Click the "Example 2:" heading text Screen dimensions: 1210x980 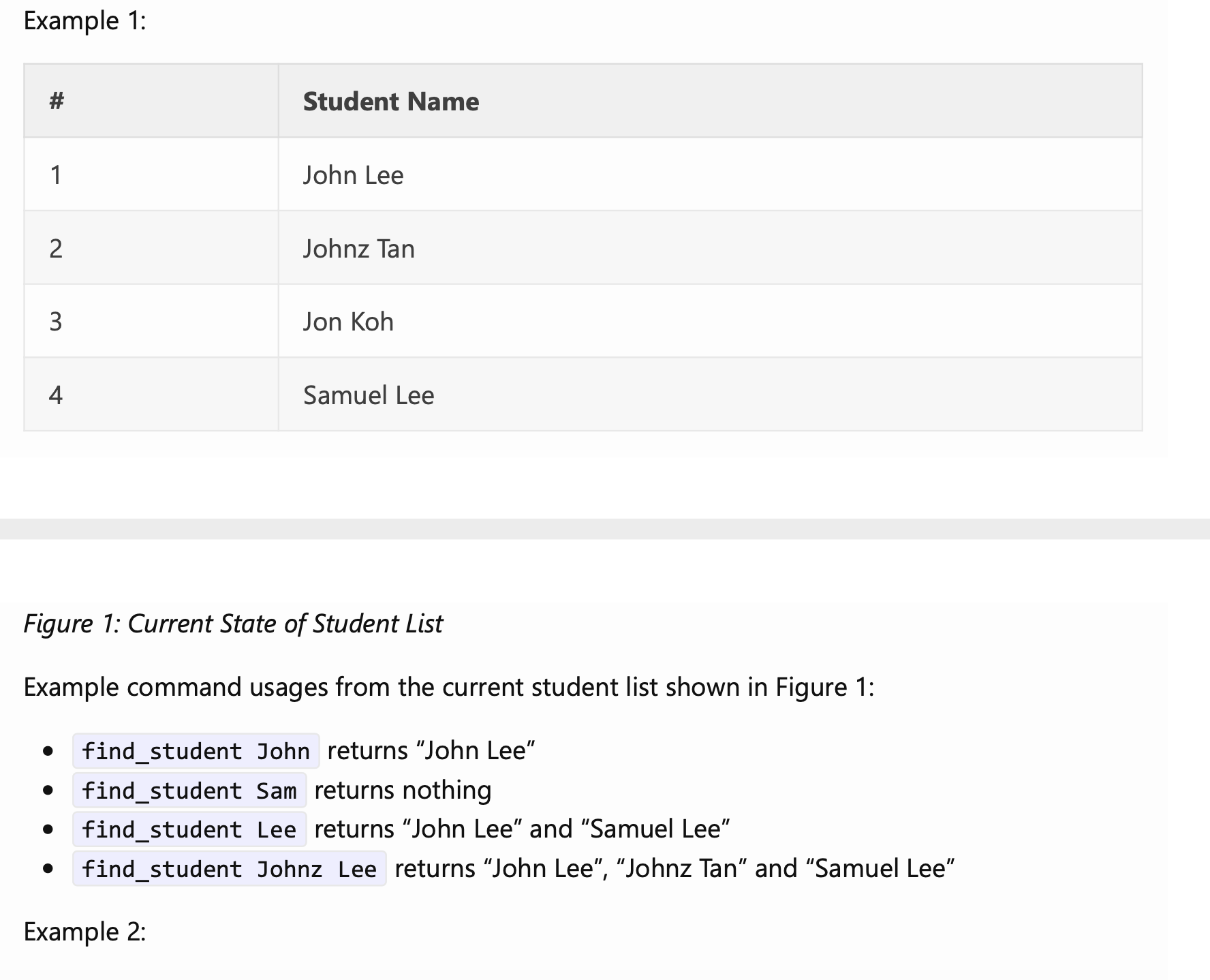[84, 932]
